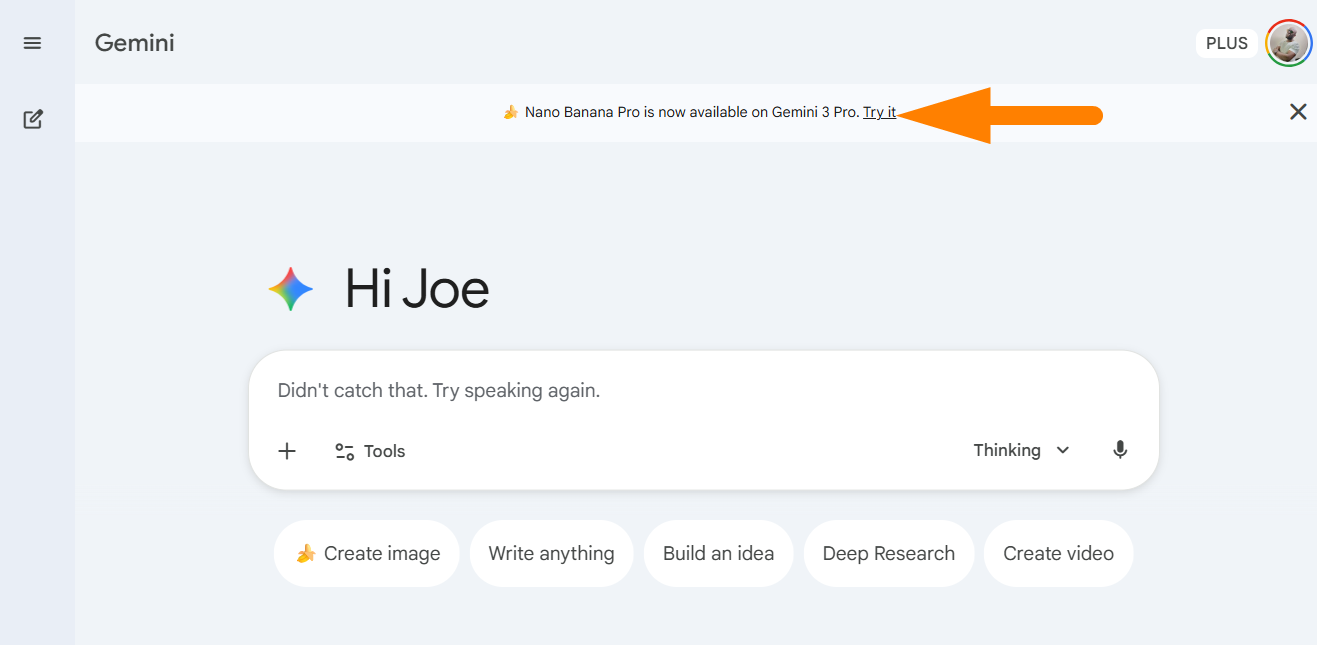Click the plus icon to add files
Screen dimensions: 1317x645
point(287,451)
